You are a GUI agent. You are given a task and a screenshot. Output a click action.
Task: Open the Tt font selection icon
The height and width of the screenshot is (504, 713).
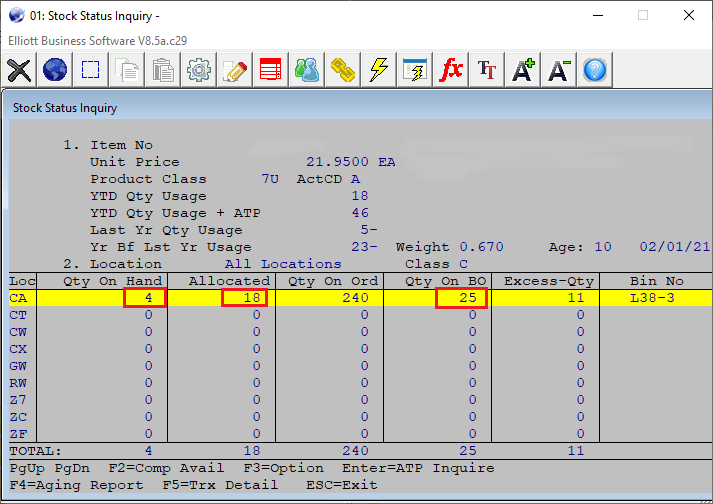pyautogui.click(x=487, y=70)
